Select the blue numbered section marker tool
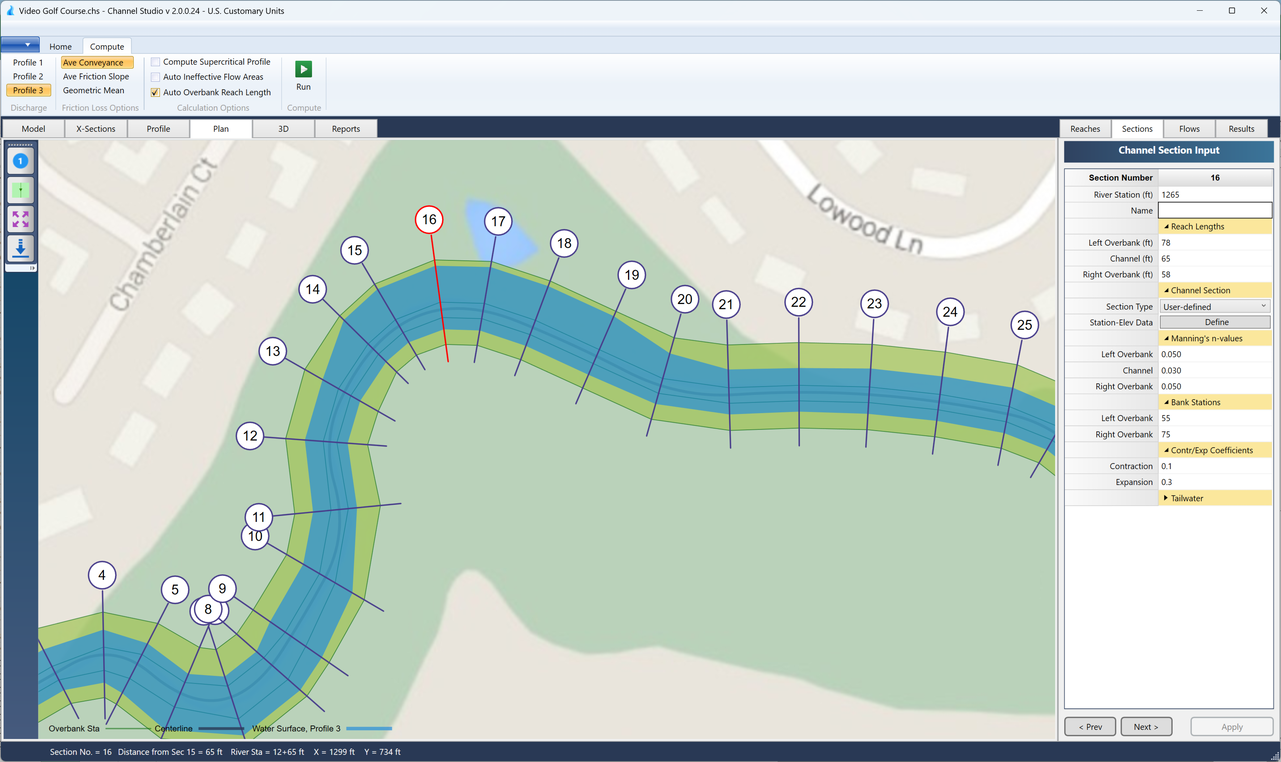Image resolution: width=1281 pixels, height=762 pixels. pyautogui.click(x=20, y=159)
